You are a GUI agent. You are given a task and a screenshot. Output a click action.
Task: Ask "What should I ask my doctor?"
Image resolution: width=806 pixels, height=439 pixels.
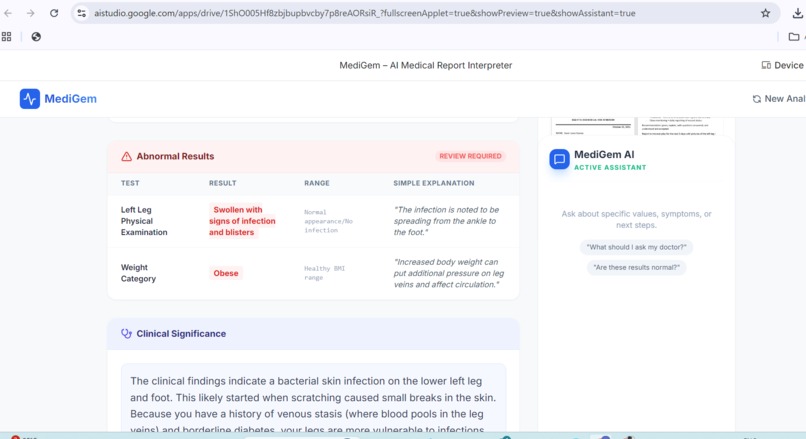click(636, 247)
